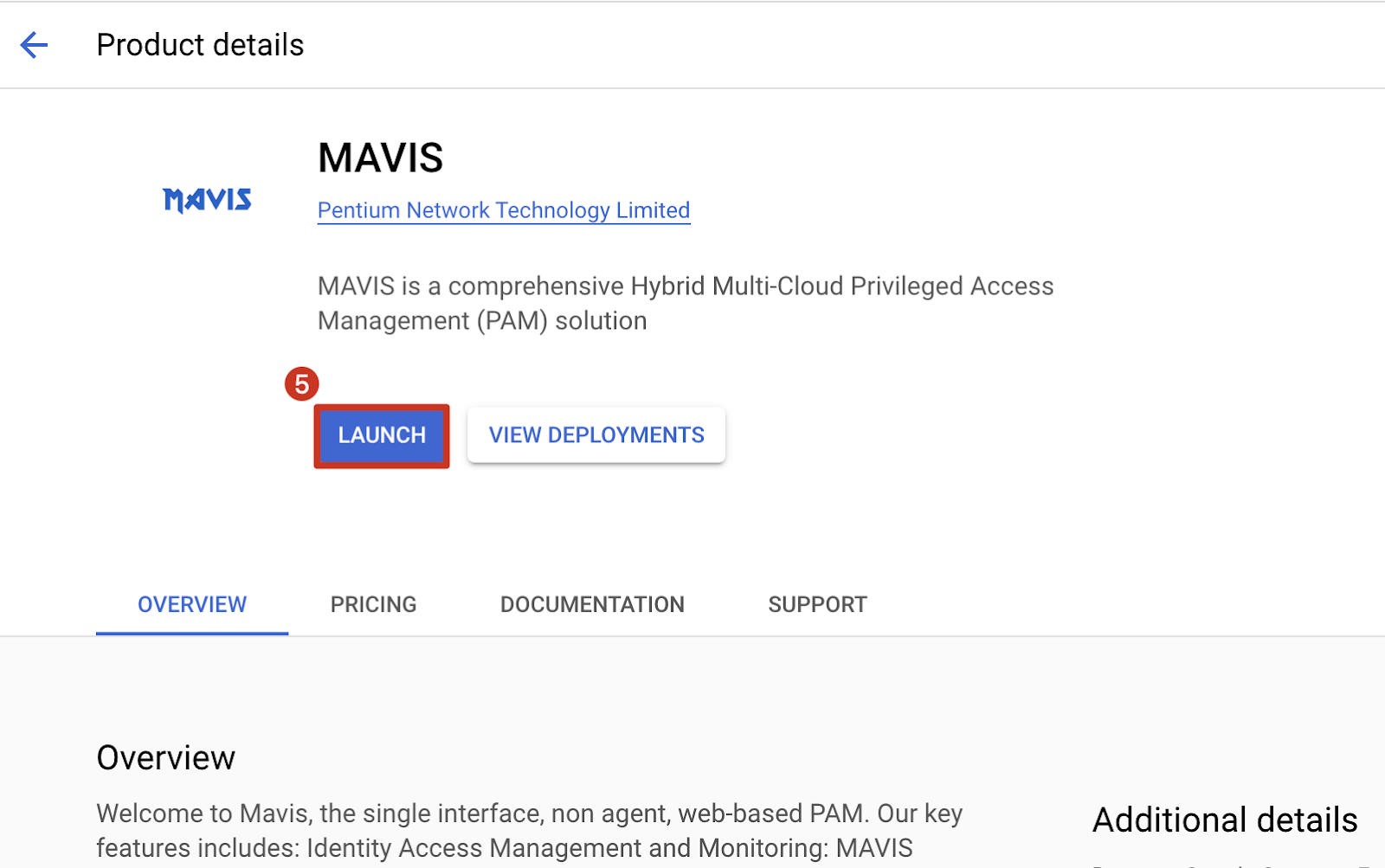Click the Identity Access Management text line

[x=504, y=848]
